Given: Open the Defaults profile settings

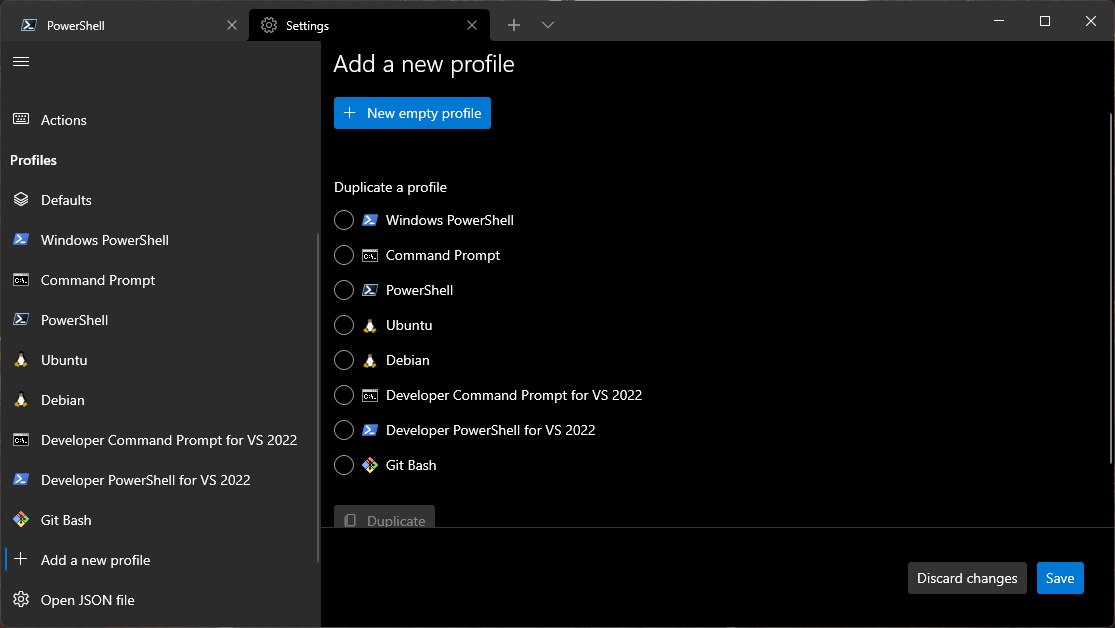Looking at the screenshot, I should point(160,200).
